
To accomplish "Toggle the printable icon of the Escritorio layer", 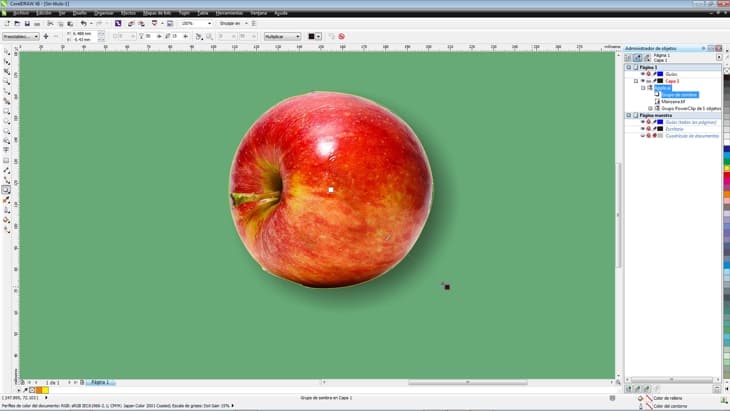I will 649,129.
